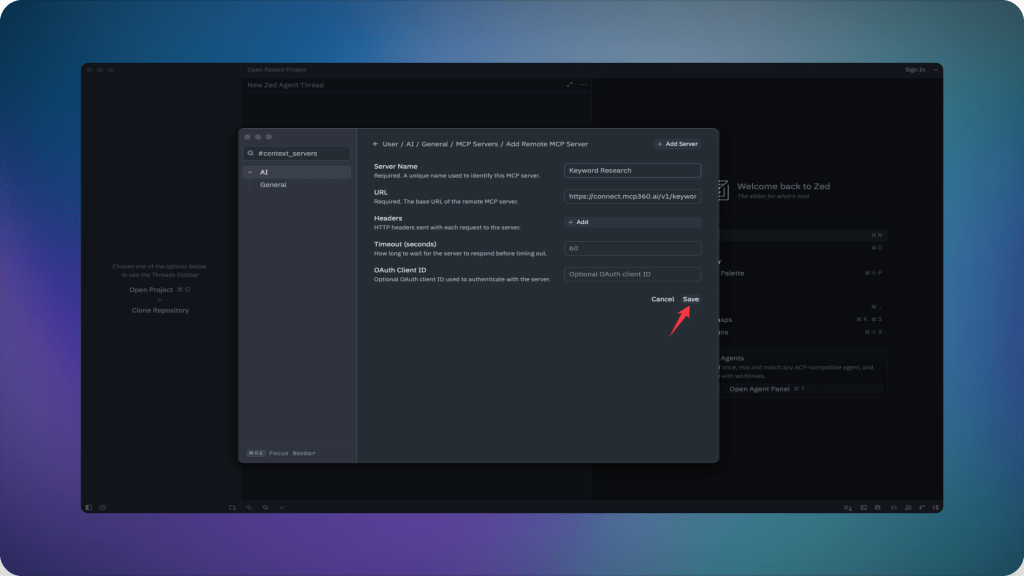Collapse the AI section chevron
Viewport: 1024px width, 576px height.
(x=250, y=172)
